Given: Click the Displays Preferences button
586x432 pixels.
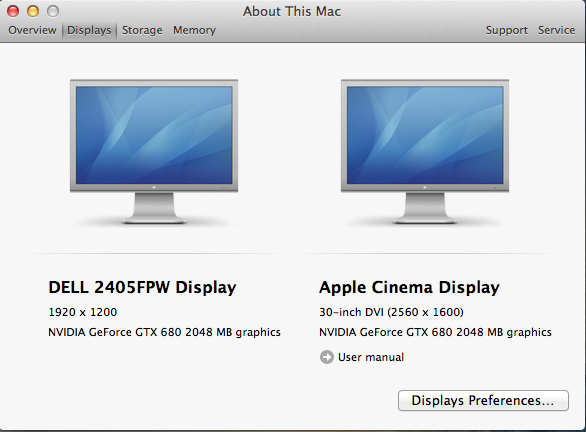Looking at the screenshot, I should coord(483,401).
